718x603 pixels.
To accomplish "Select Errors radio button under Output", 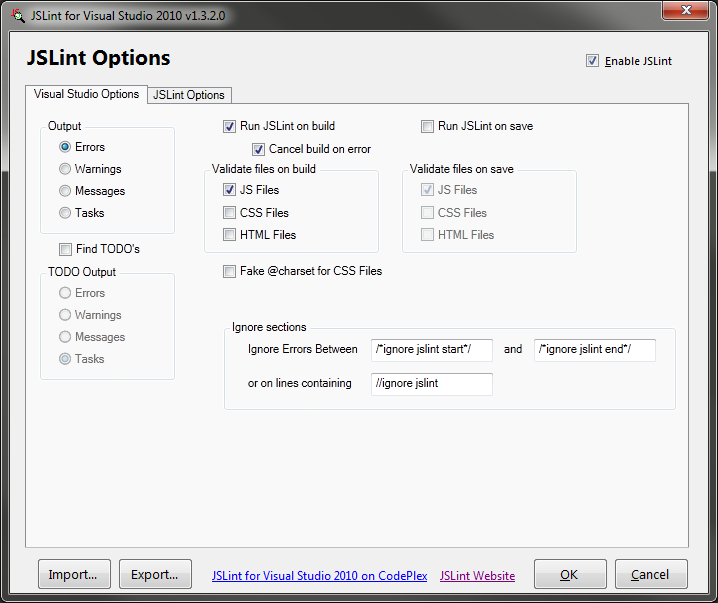I will [x=66, y=147].
